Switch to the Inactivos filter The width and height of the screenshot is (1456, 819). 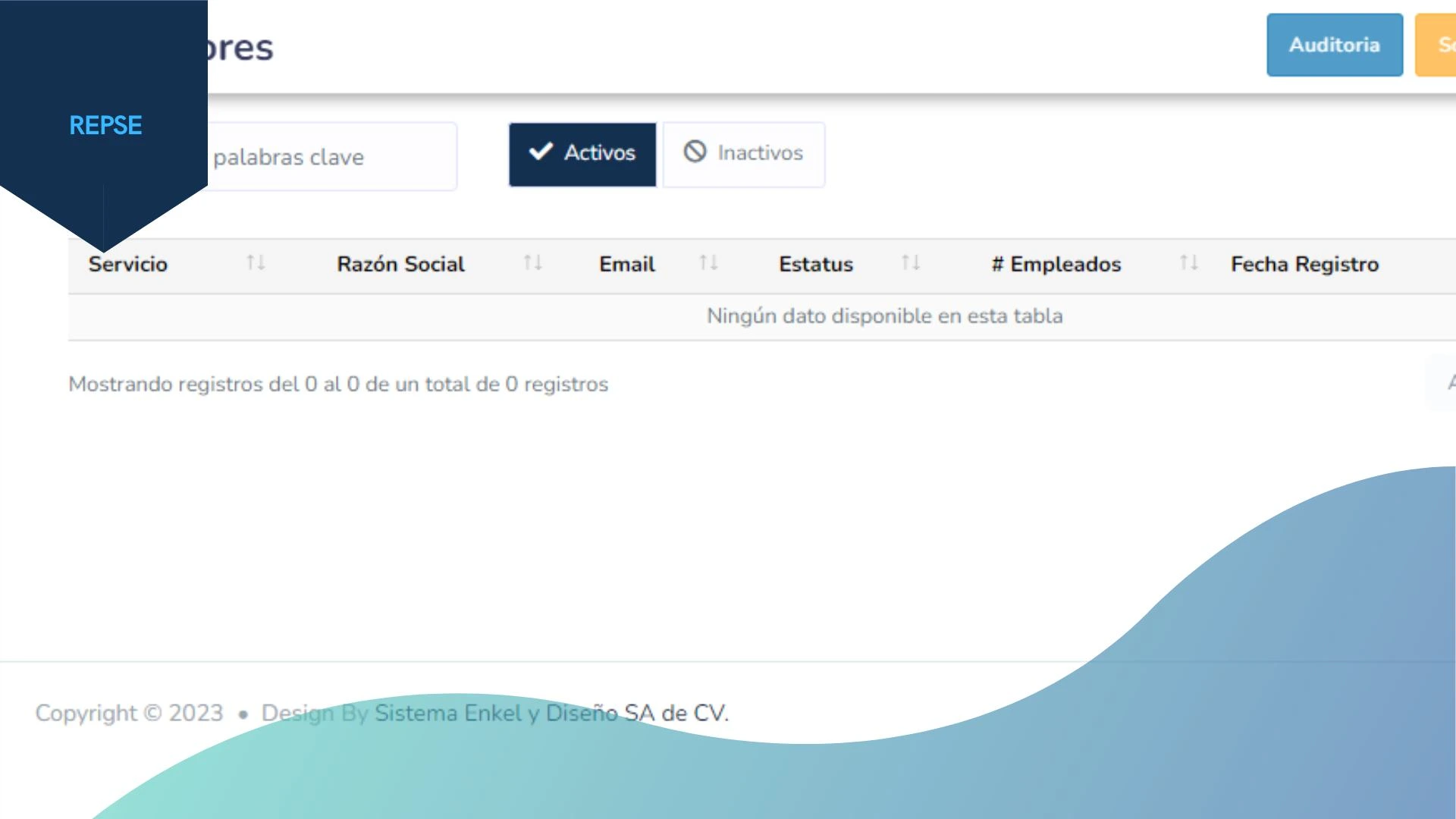coord(759,153)
